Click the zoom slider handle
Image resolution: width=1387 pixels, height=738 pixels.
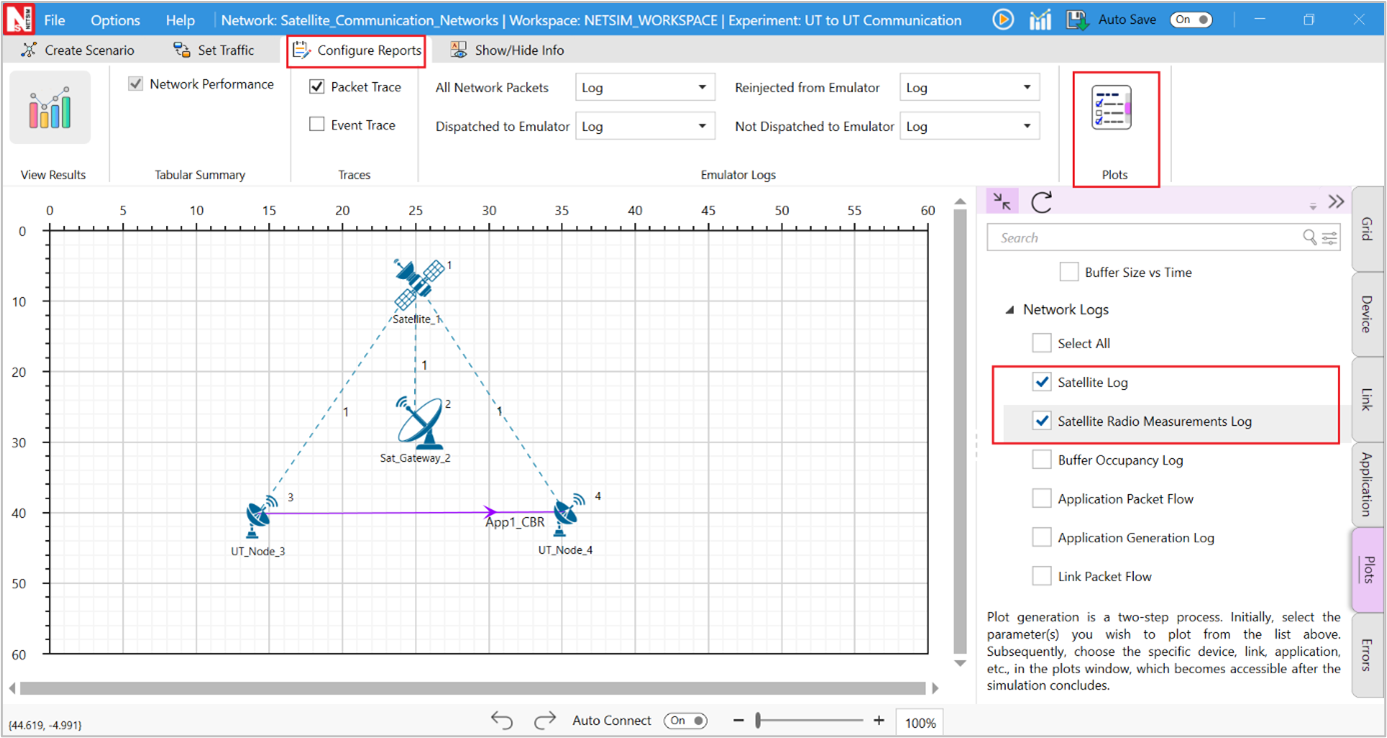[759, 721]
